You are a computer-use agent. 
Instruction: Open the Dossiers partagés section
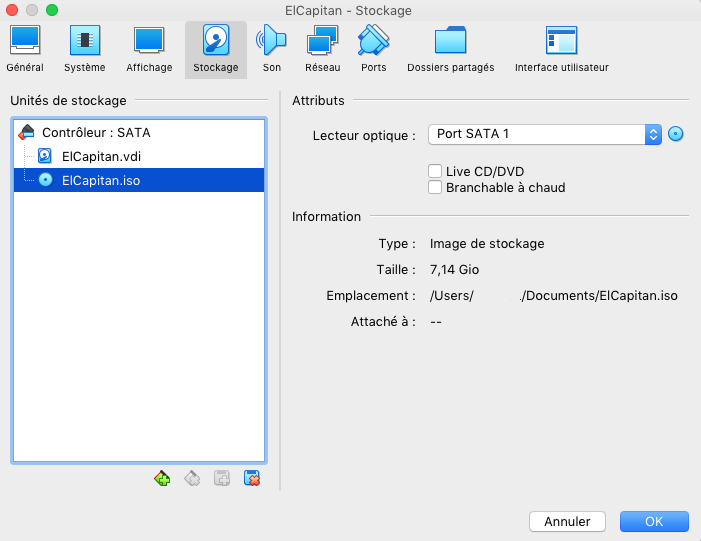point(451,49)
